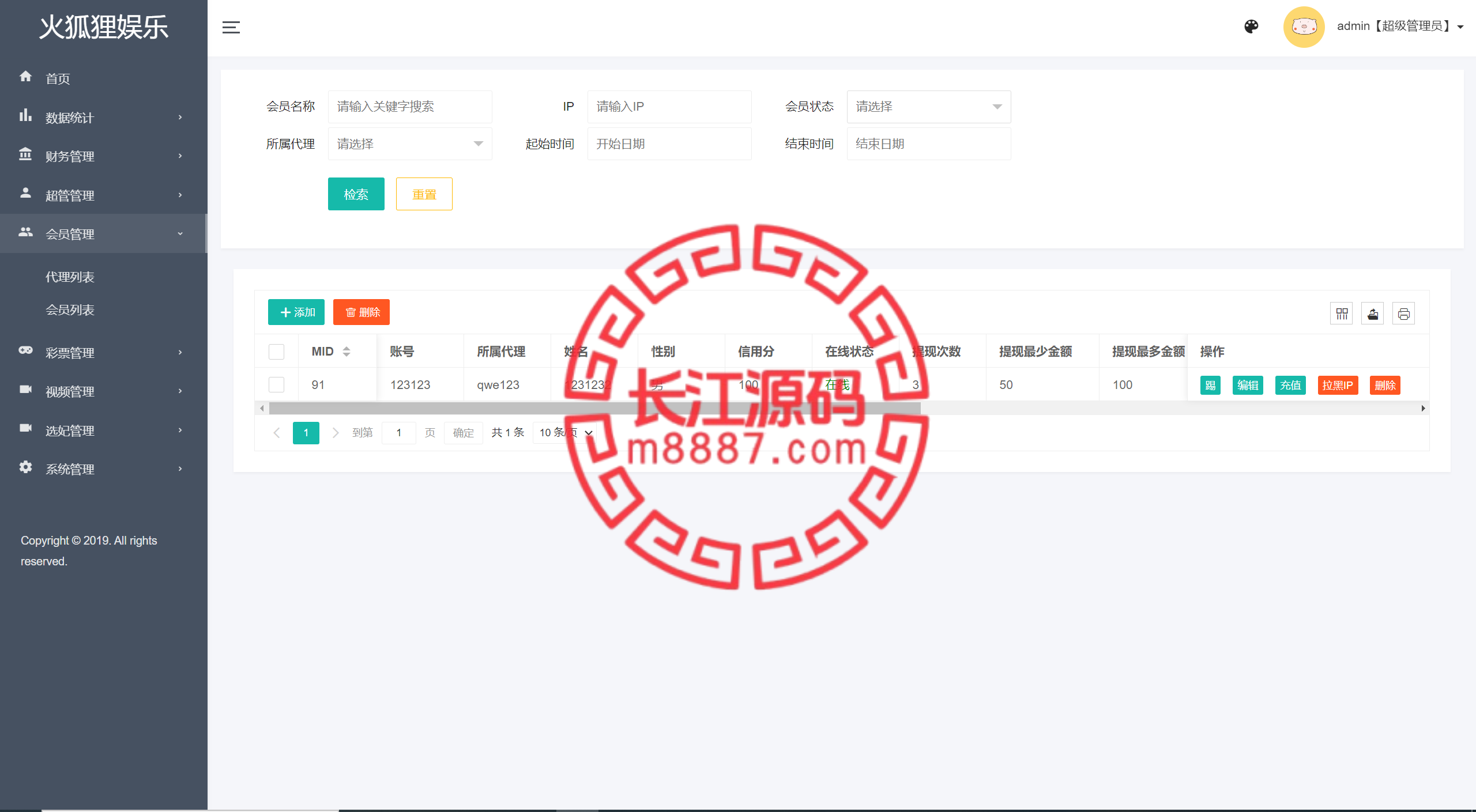
Task: Focus the IP input field
Action: tap(669, 107)
